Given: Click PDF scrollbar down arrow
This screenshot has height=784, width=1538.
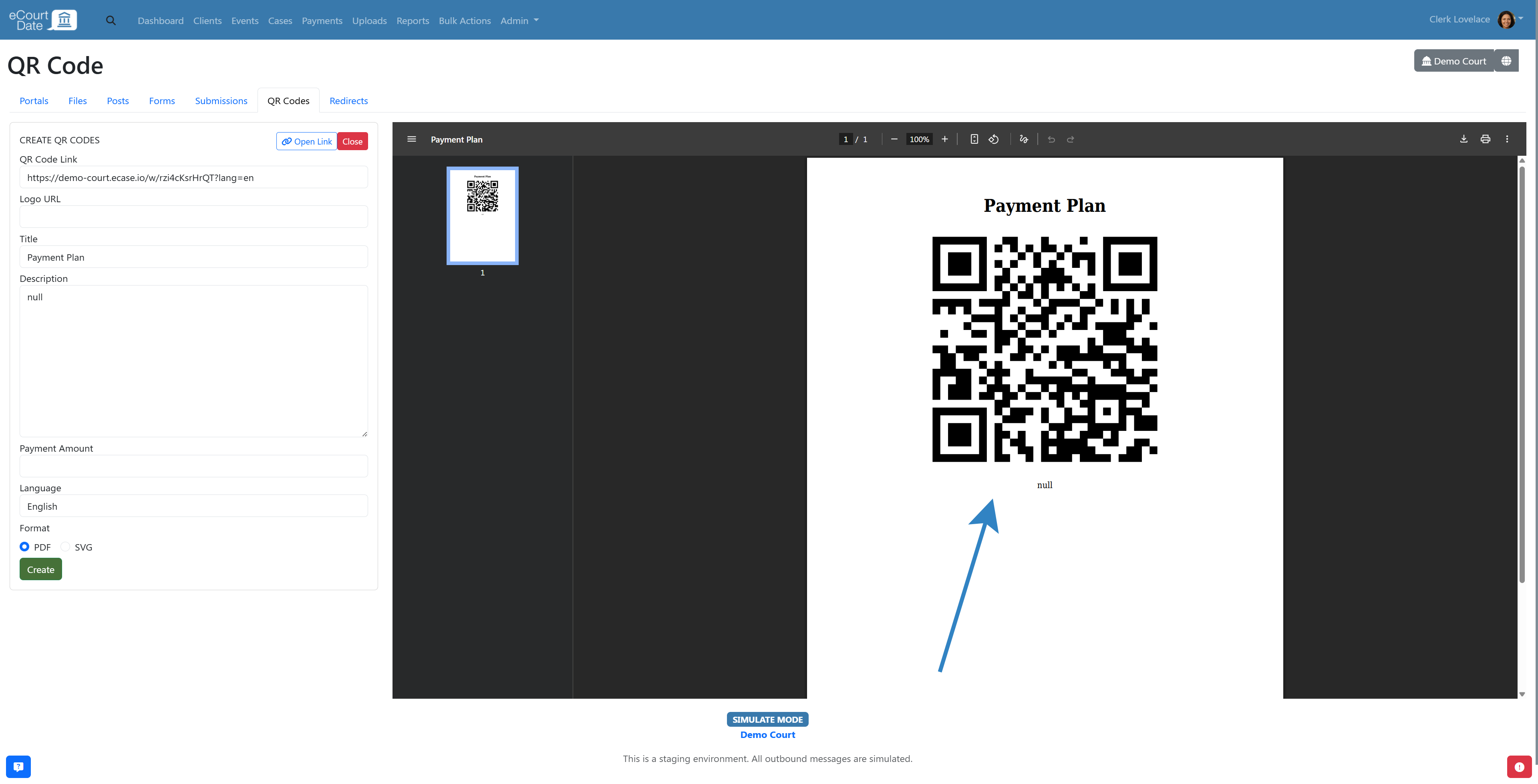Looking at the screenshot, I should pos(1522,694).
